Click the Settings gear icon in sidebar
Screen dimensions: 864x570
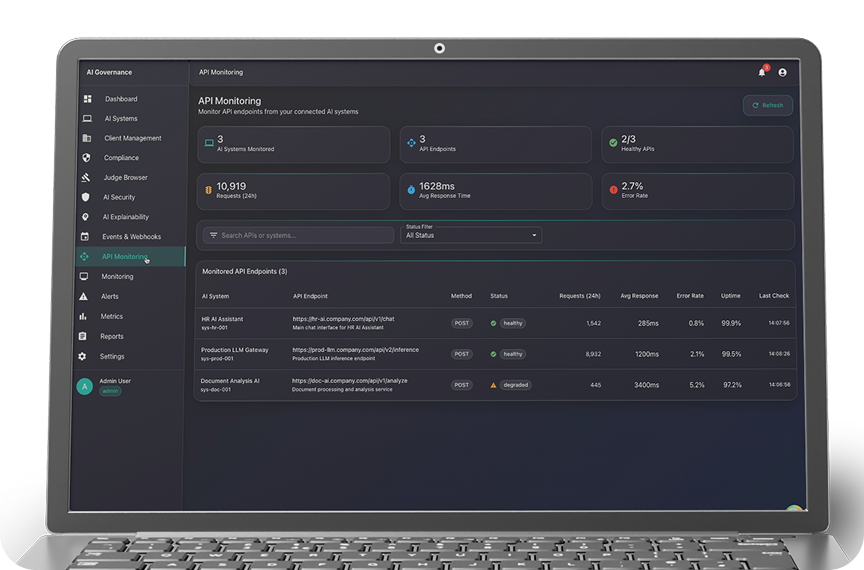pos(83,356)
